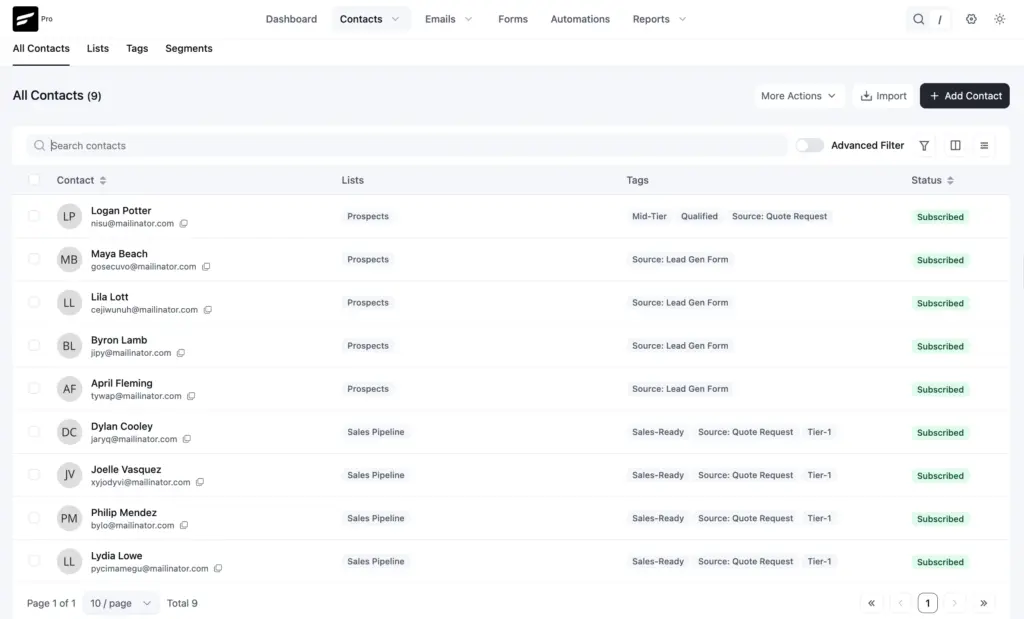This screenshot has height=619, width=1024.
Task: Click the Add Contact button
Action: [965, 96]
